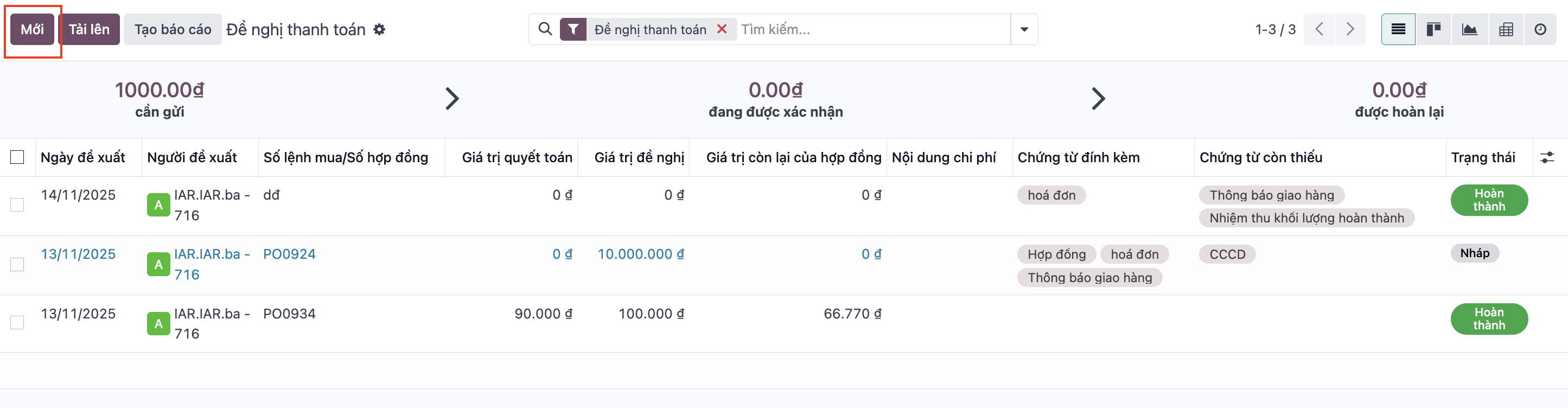Image resolution: width=1568 pixels, height=408 pixels.
Task: Go to previous page of records
Action: coord(1319,29)
